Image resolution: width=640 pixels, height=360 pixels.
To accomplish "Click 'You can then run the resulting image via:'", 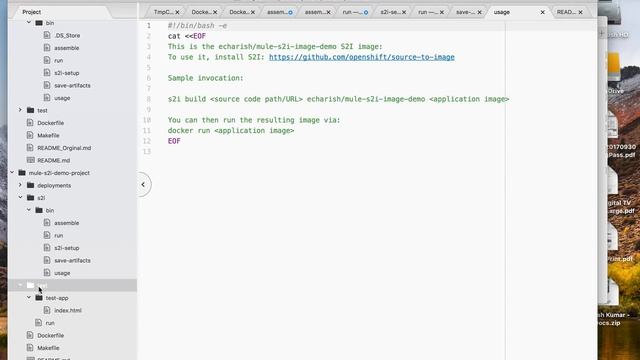I will pos(254,120).
